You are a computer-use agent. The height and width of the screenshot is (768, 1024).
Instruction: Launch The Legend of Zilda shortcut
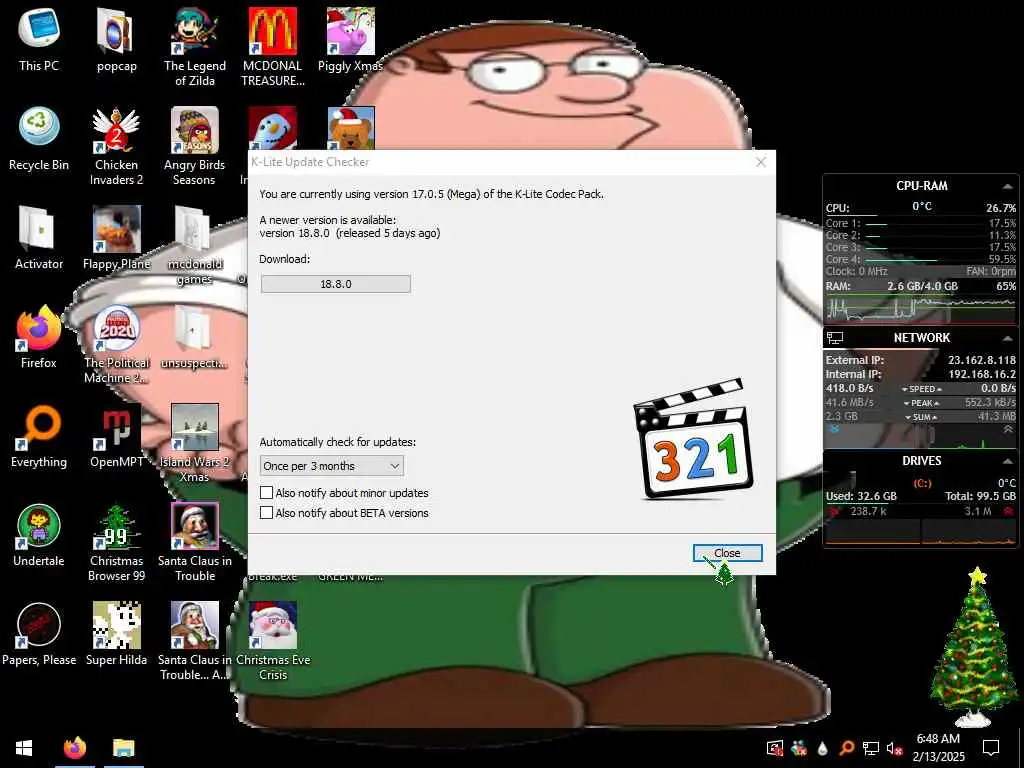click(x=195, y=47)
